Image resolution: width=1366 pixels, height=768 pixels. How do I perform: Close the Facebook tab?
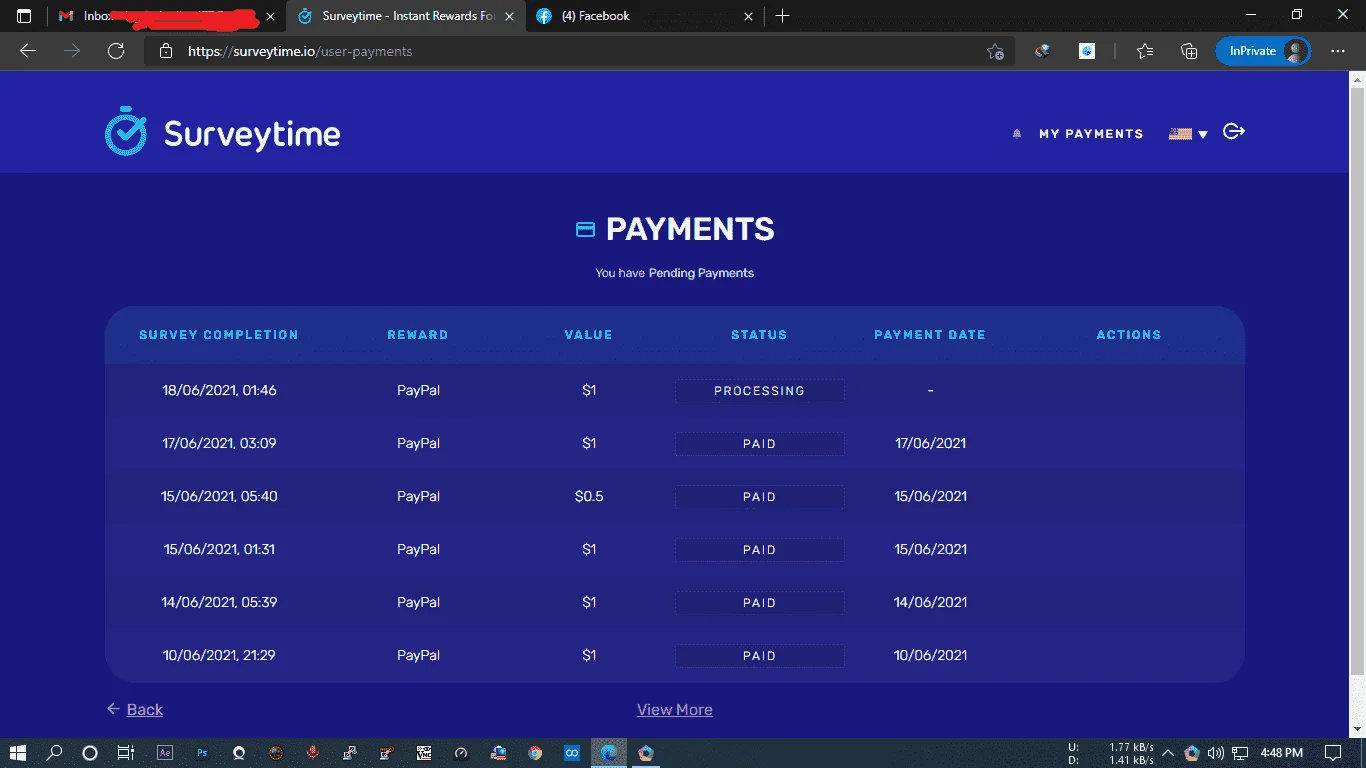pos(749,16)
